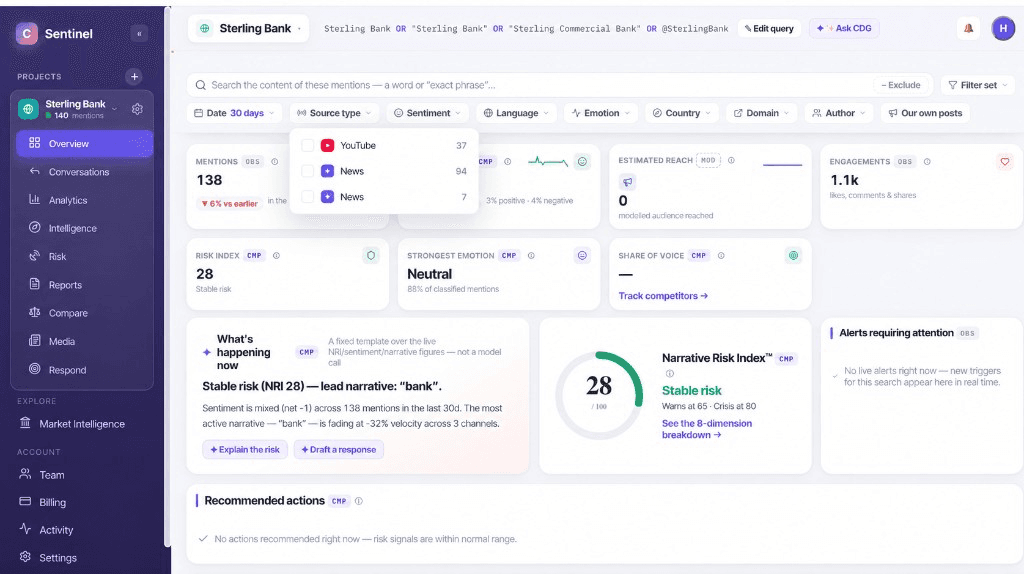This screenshot has height=574, width=1024.
Task: Open Market Intelligence under Explore
Action: point(83,424)
